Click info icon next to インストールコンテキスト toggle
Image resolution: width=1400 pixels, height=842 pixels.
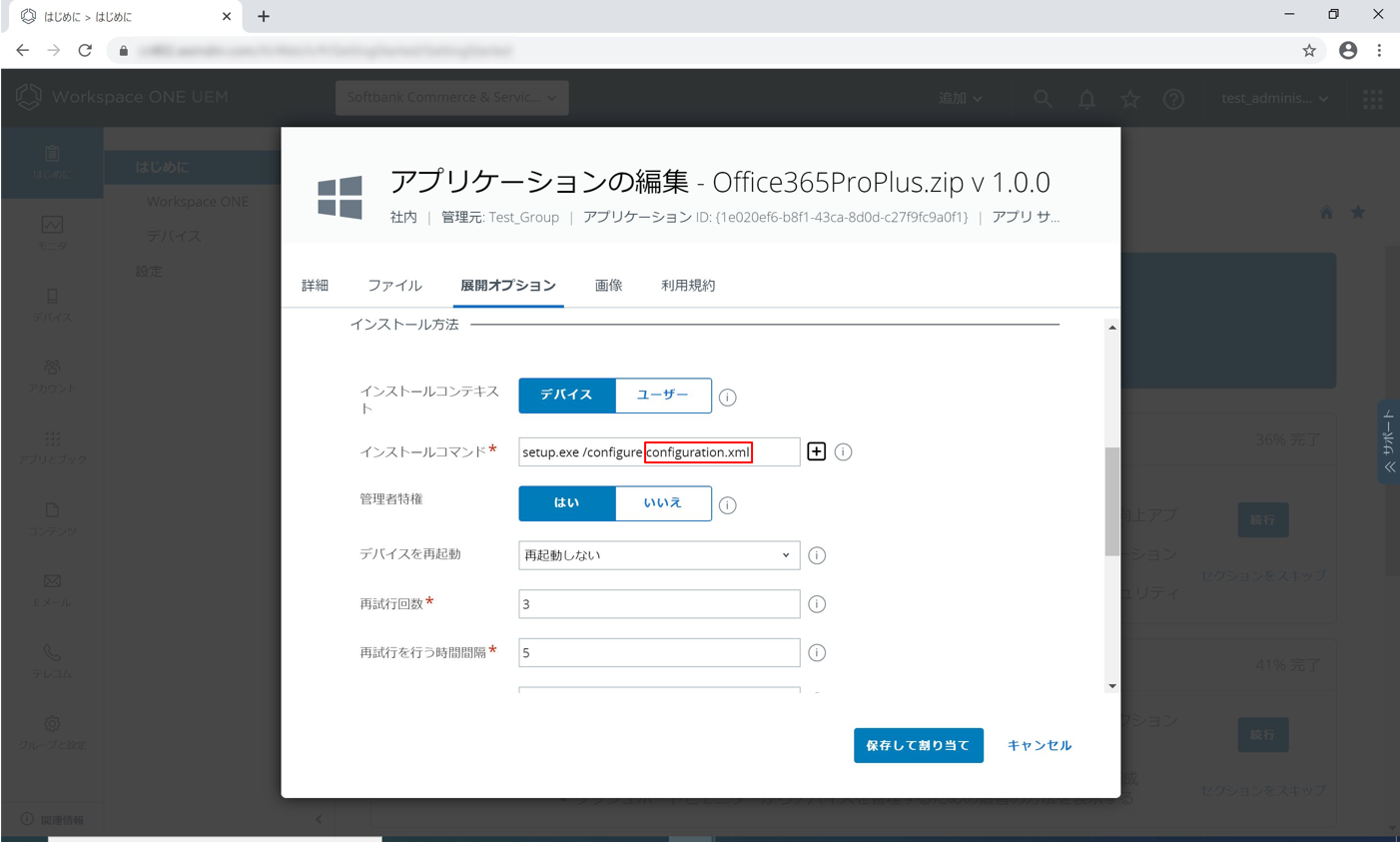[x=728, y=398]
